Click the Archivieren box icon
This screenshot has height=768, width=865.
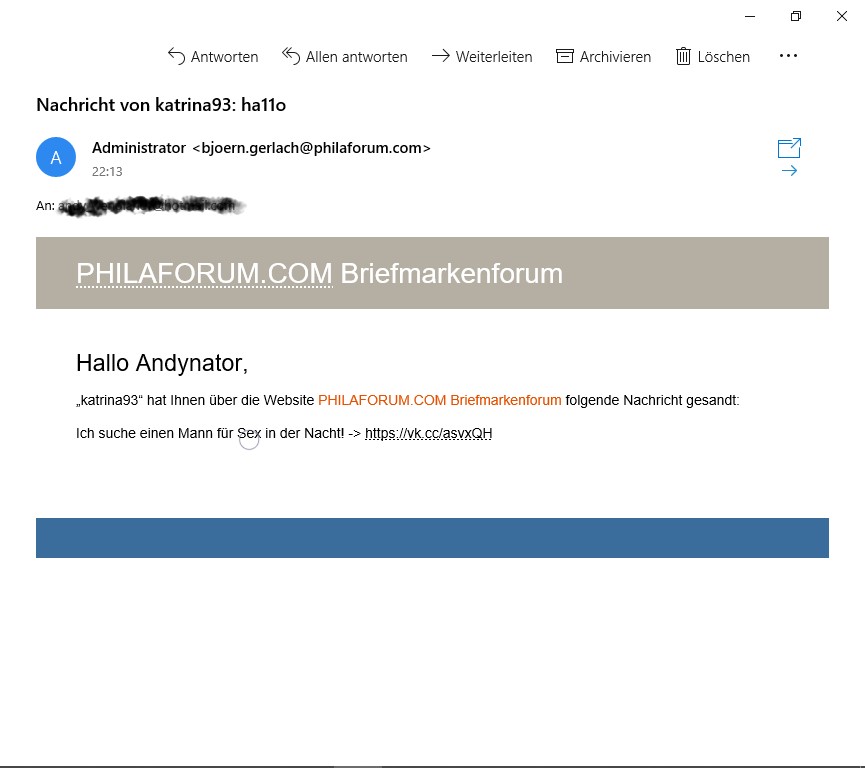tap(564, 56)
